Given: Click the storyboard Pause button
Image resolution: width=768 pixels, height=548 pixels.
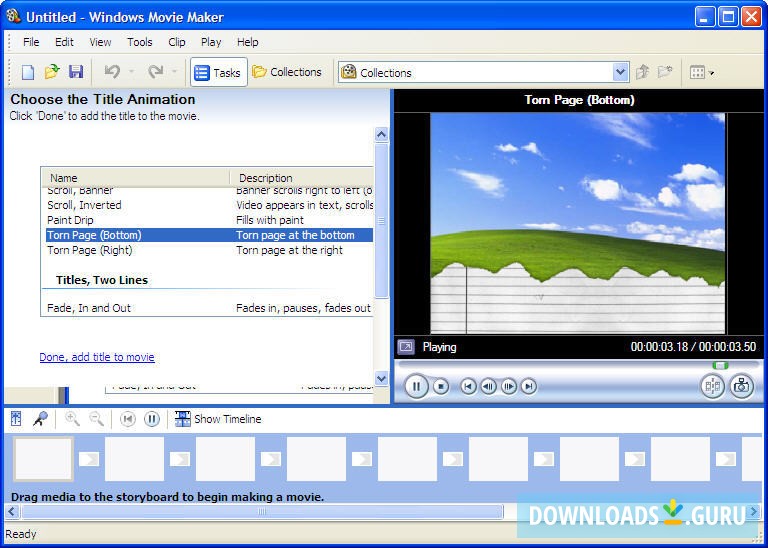Looking at the screenshot, I should coord(152,419).
